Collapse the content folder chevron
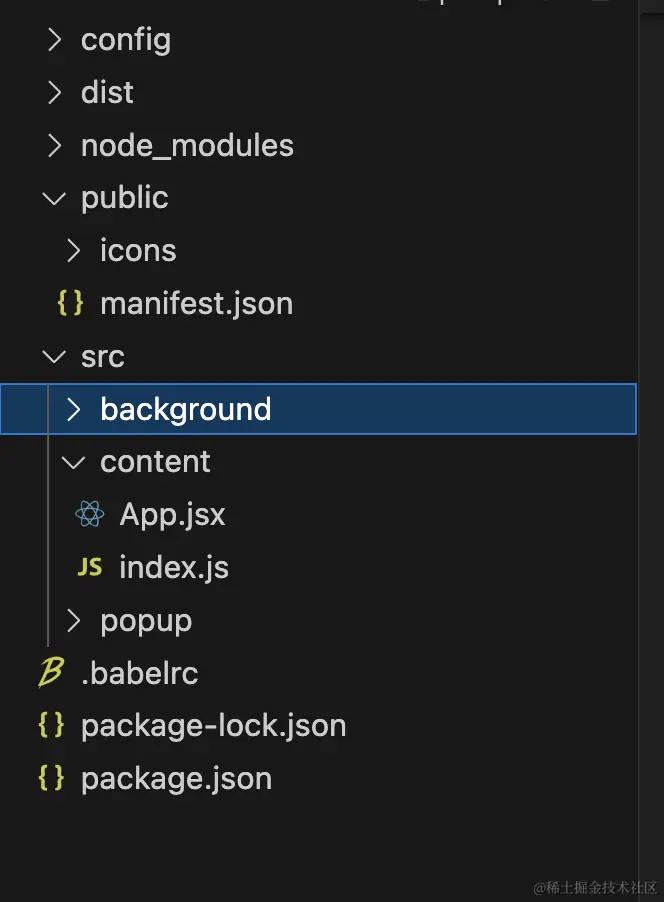Viewport: 664px width, 902px height. (74, 462)
